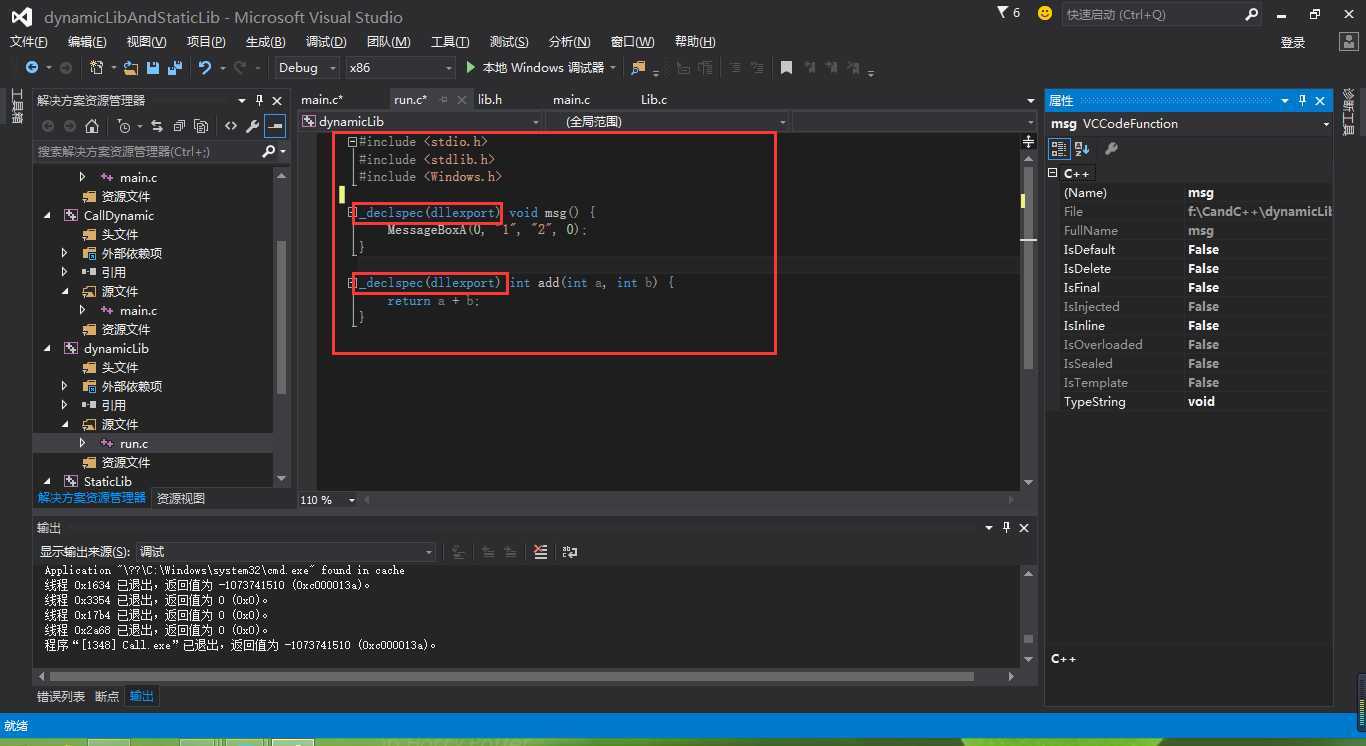Switch to the 断点 breakpoints tab
The width and height of the screenshot is (1366, 746).
point(107,696)
